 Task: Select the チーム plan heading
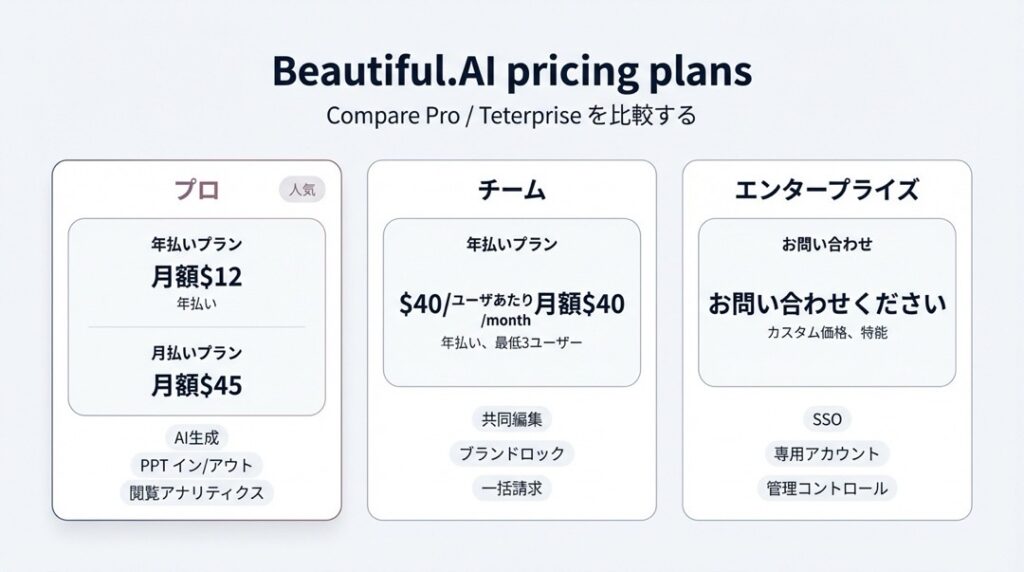point(512,190)
